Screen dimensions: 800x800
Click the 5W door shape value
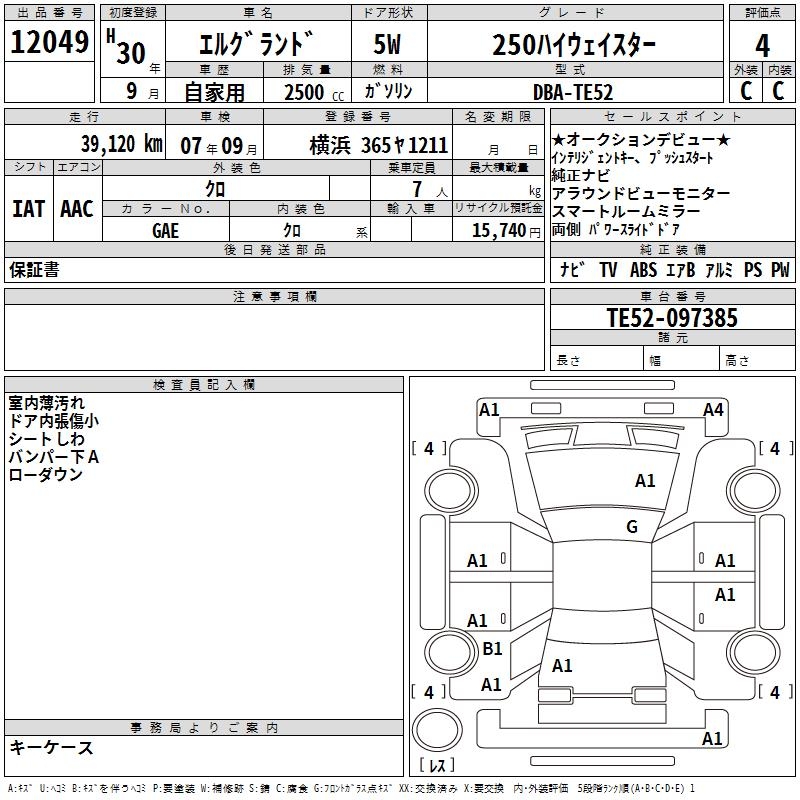coord(388,44)
